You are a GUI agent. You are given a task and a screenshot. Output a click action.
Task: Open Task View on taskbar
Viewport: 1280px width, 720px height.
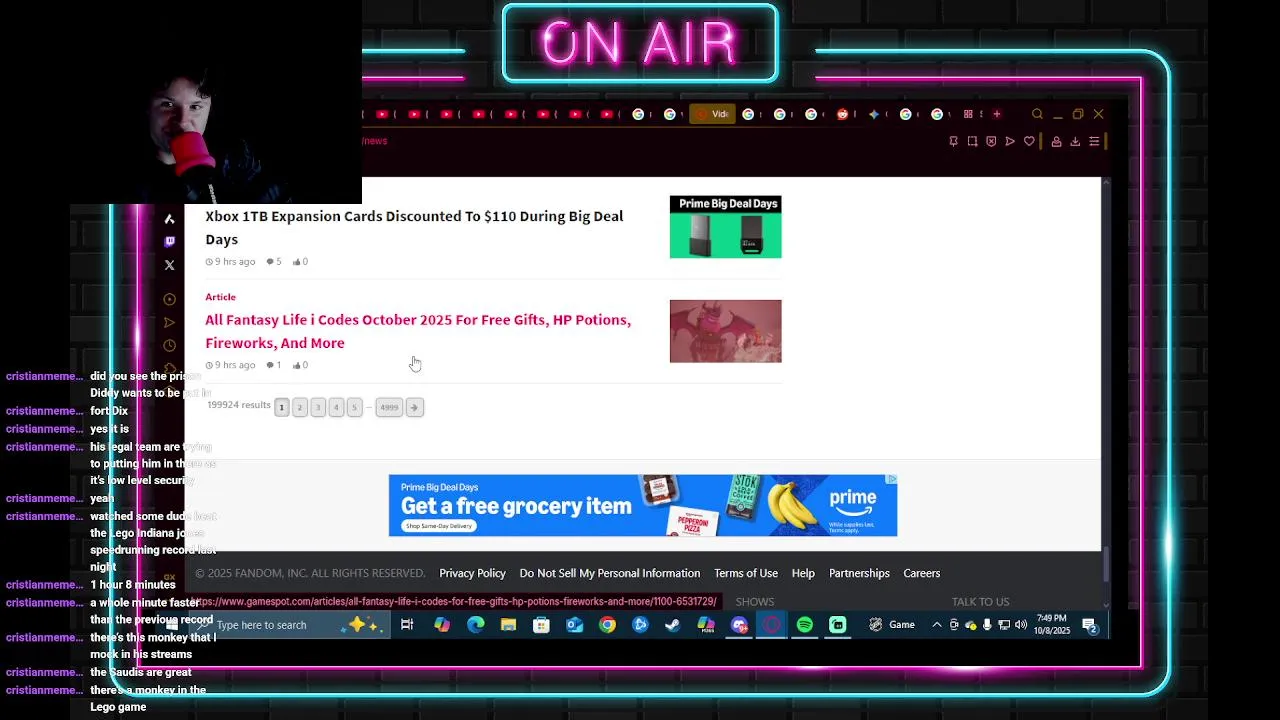coord(407,625)
